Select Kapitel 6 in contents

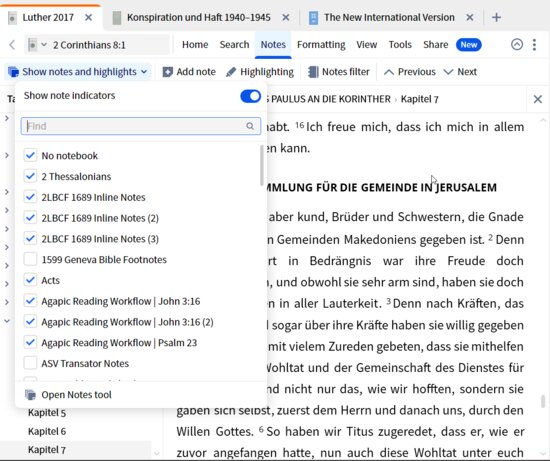coord(47,431)
